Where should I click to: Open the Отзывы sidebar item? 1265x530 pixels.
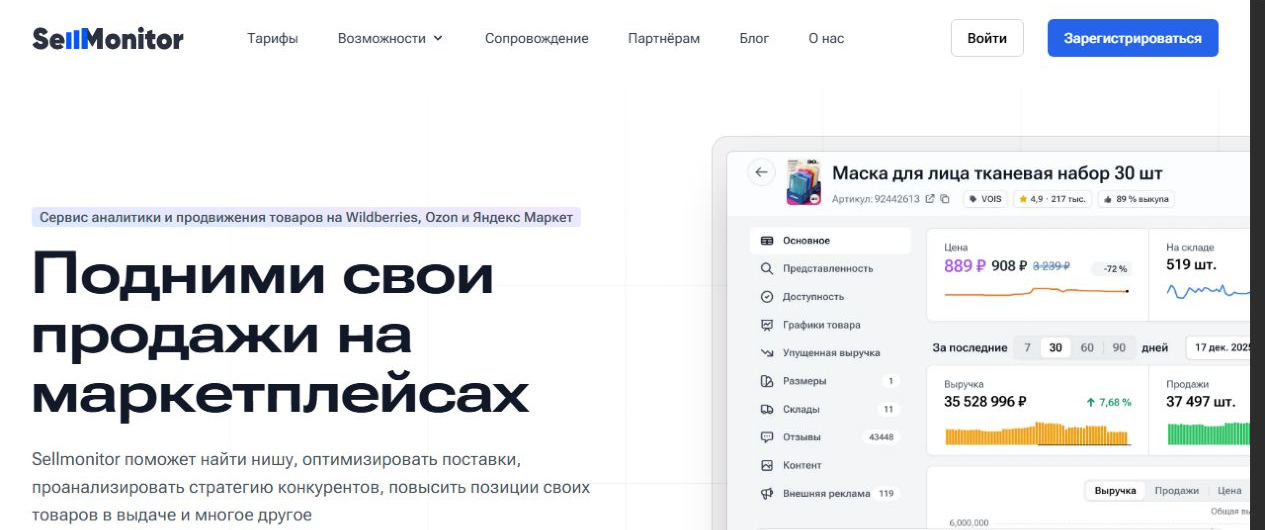click(830, 437)
